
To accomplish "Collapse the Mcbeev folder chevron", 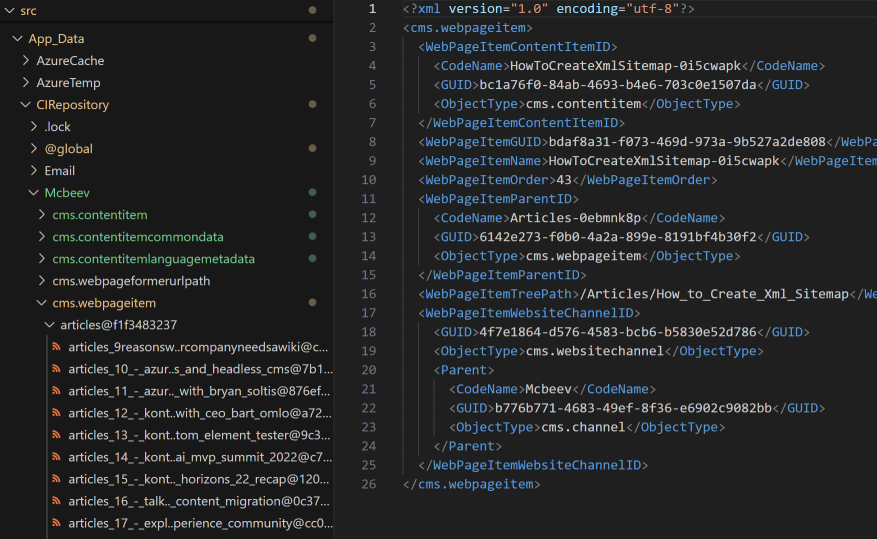I will (34, 193).
